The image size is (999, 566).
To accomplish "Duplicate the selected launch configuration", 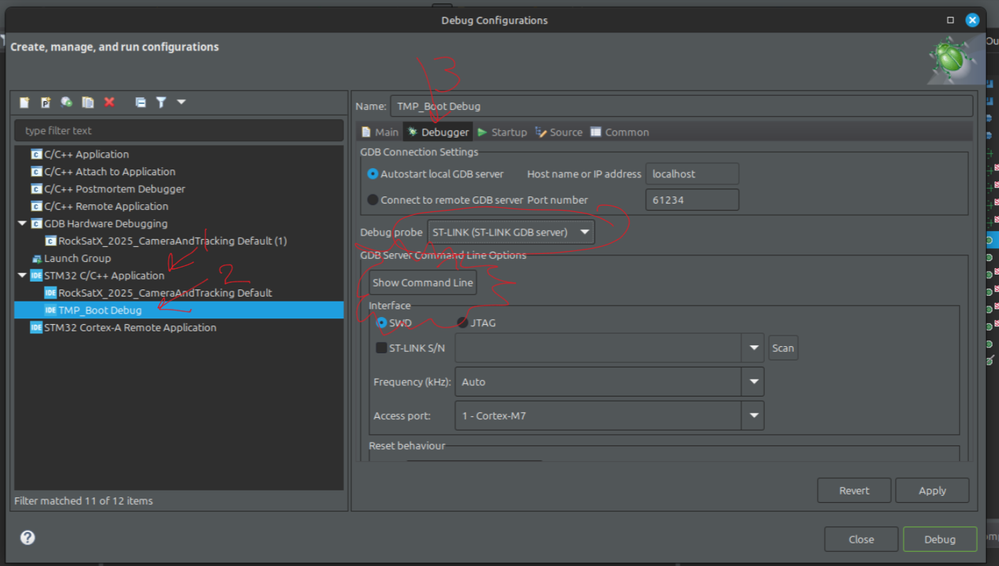I will [88, 102].
